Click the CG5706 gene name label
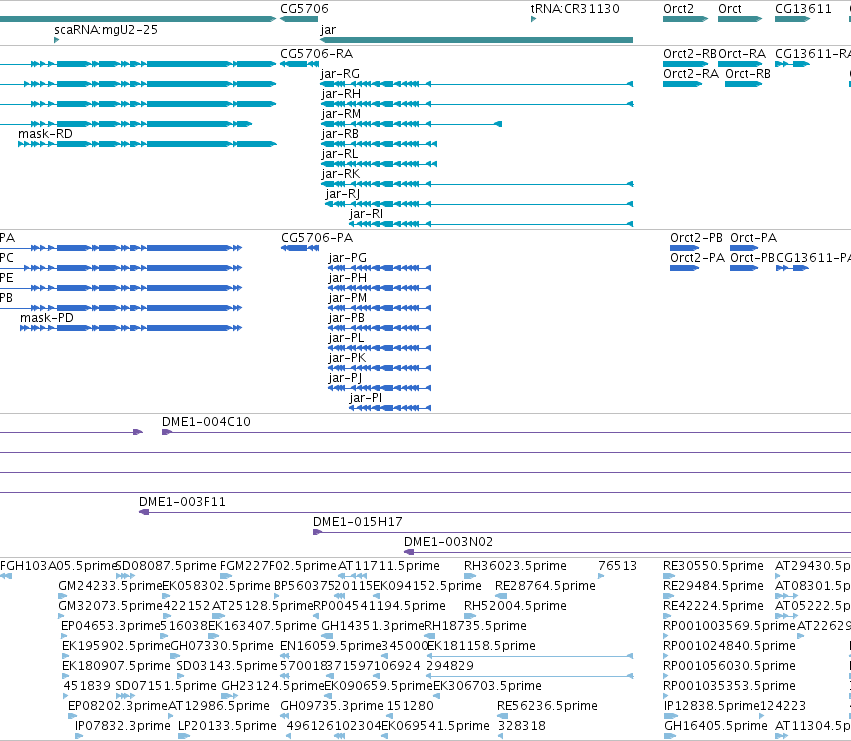This screenshot has height=741, width=851. (304, 9)
